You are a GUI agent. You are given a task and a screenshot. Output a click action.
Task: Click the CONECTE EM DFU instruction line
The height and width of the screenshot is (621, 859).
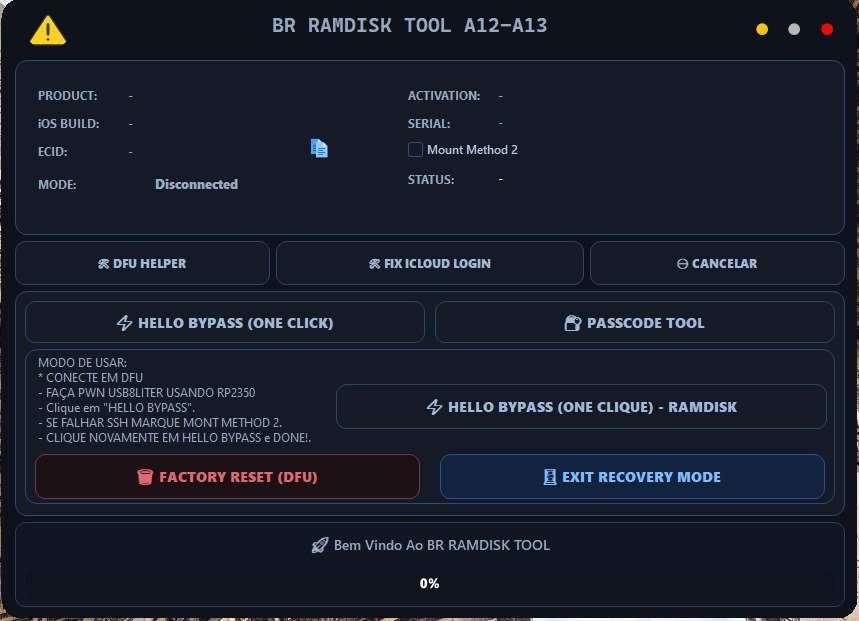click(x=90, y=378)
